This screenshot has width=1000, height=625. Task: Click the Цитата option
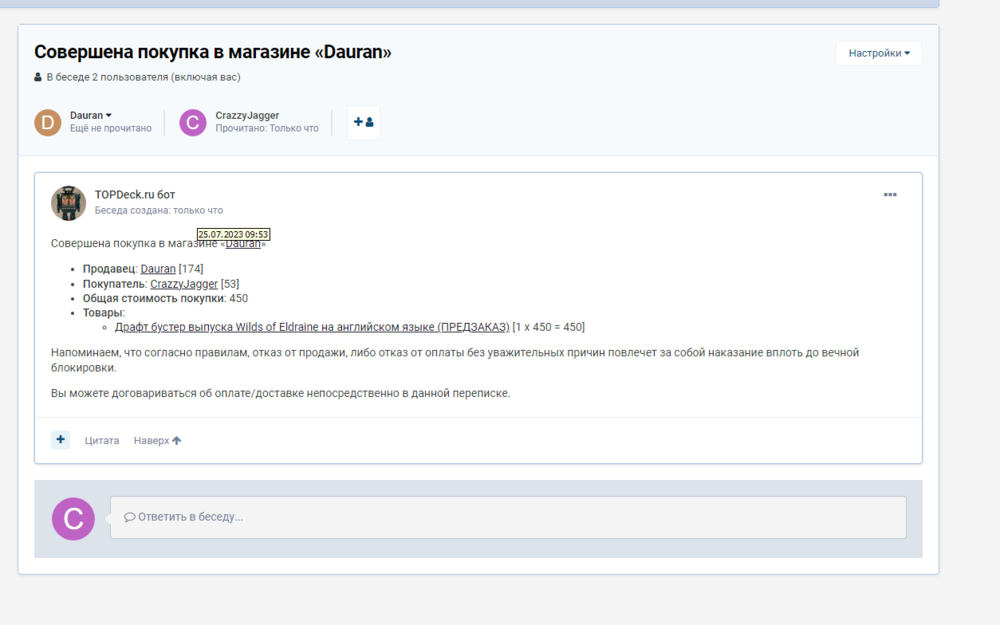101,440
